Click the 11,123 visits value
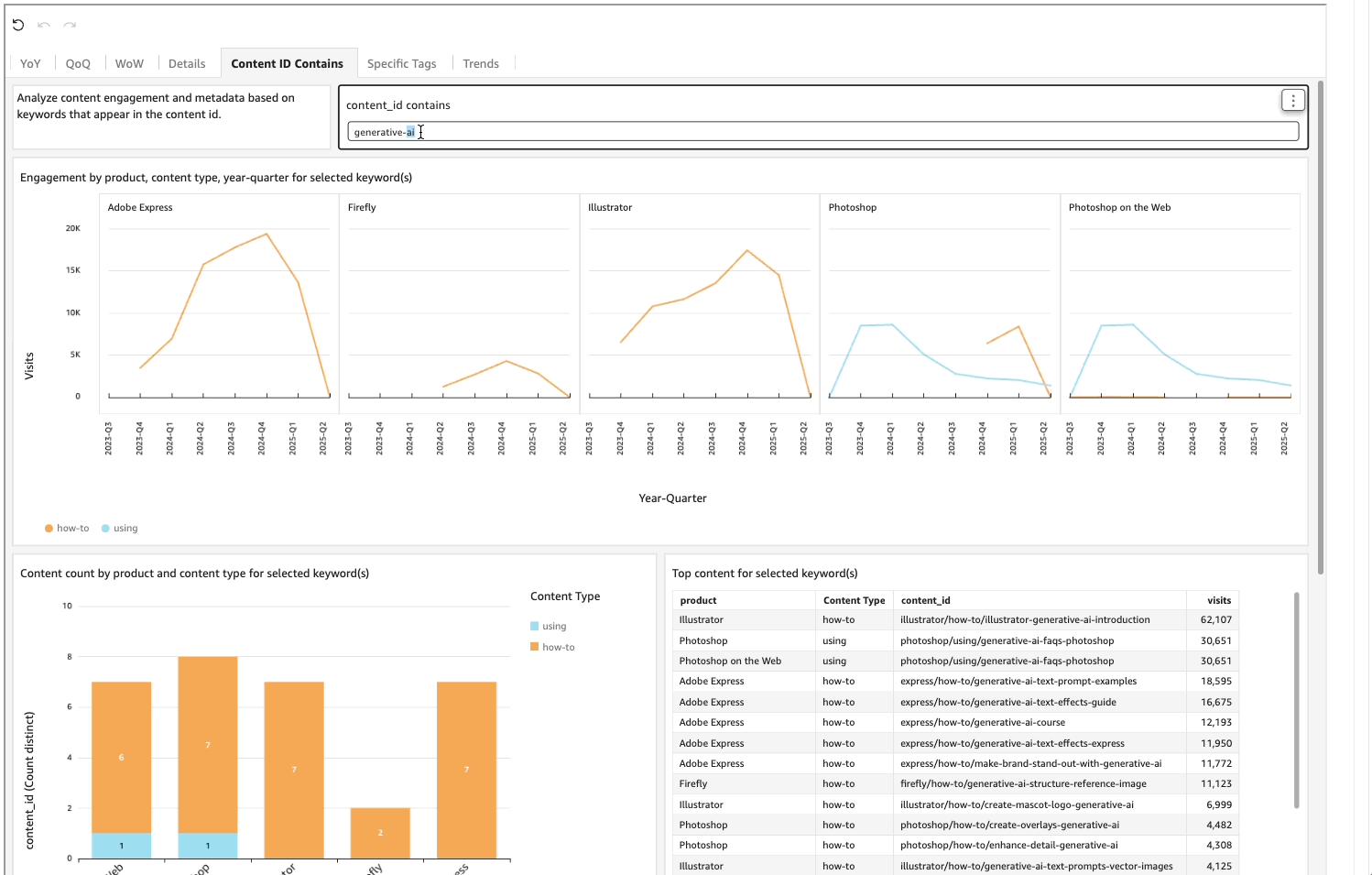The height and width of the screenshot is (875, 1372). point(1216,783)
